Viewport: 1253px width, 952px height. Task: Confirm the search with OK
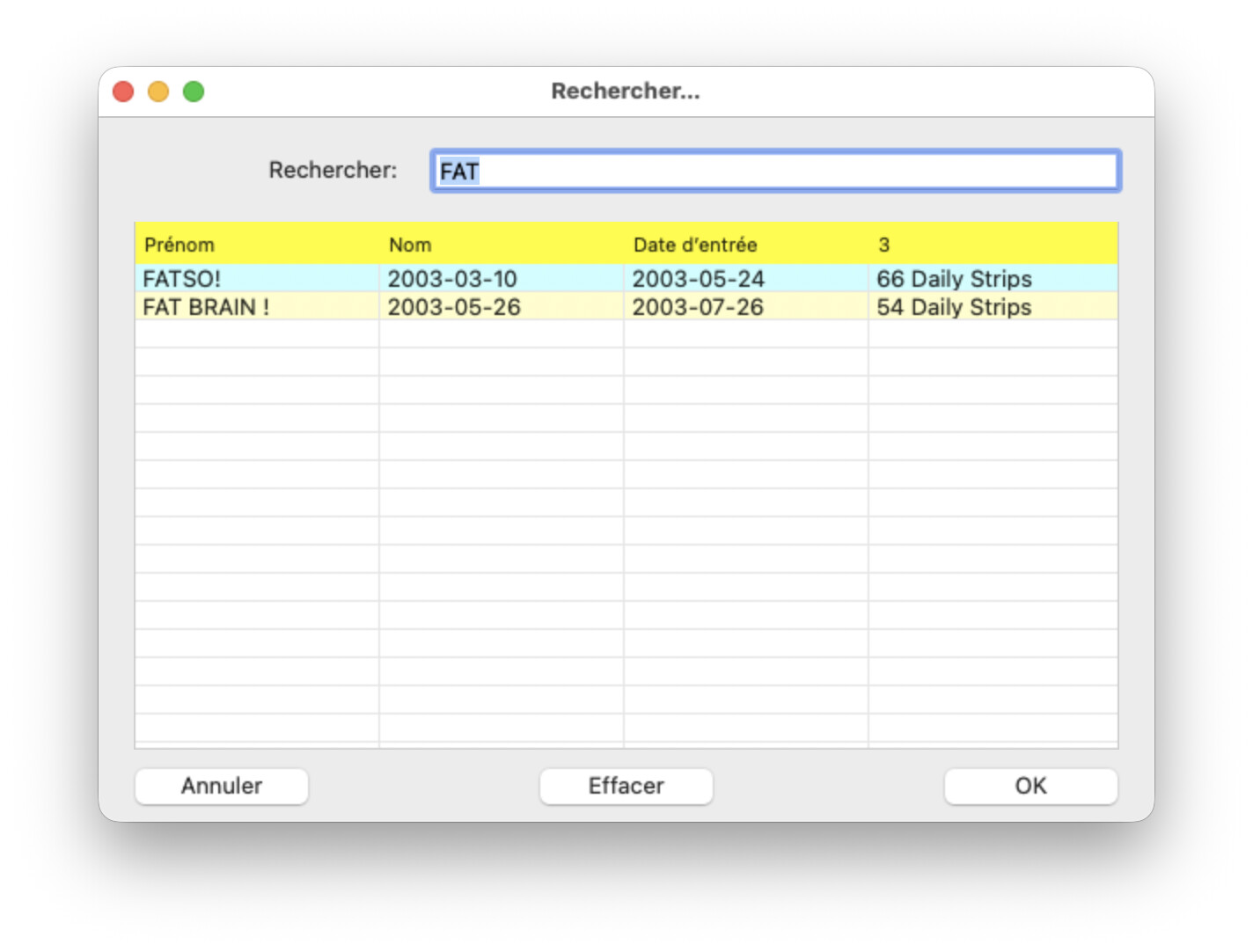point(1030,786)
